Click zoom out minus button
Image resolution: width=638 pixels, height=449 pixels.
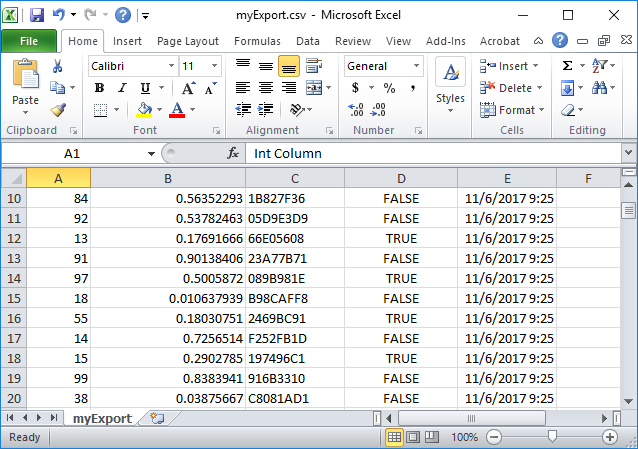coord(494,437)
